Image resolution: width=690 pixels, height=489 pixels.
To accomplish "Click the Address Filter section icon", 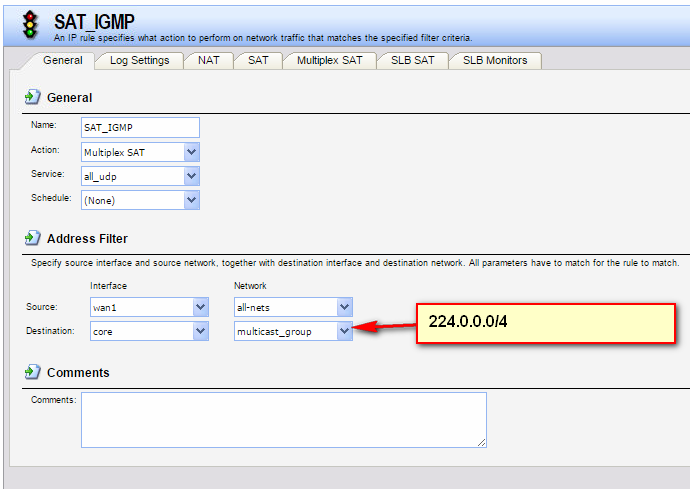I will (x=33, y=238).
